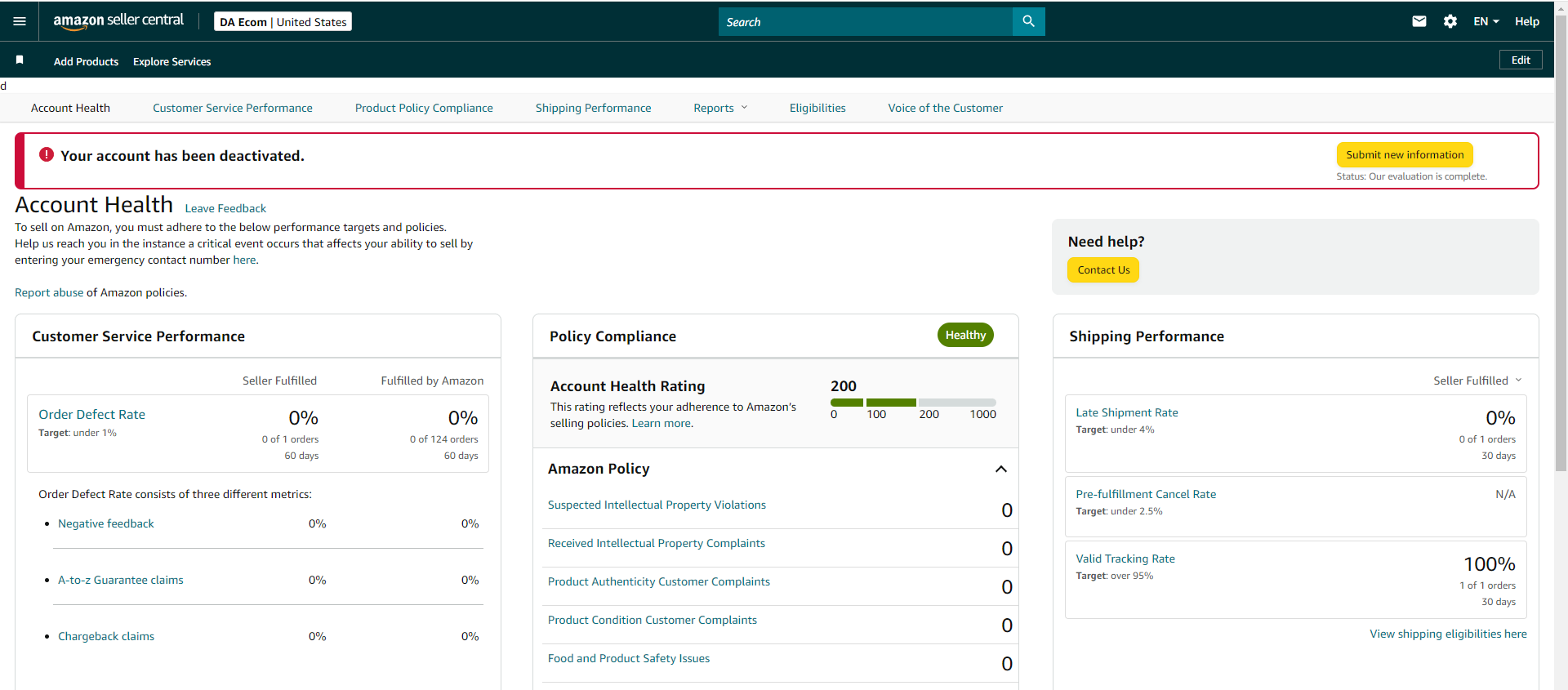Click the bookmark flag icon
1568x690 pixels.
[20, 60]
